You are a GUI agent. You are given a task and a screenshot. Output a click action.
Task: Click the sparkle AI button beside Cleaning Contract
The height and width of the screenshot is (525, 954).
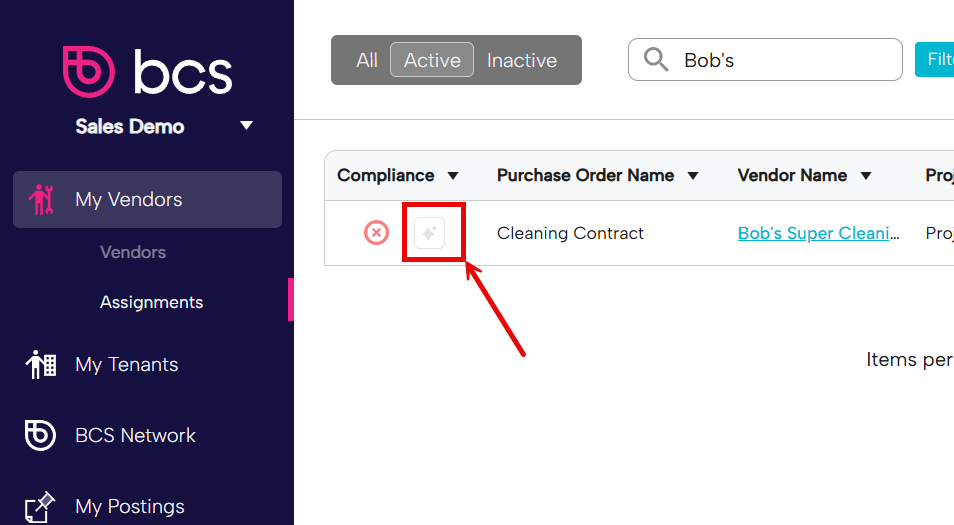coord(430,233)
